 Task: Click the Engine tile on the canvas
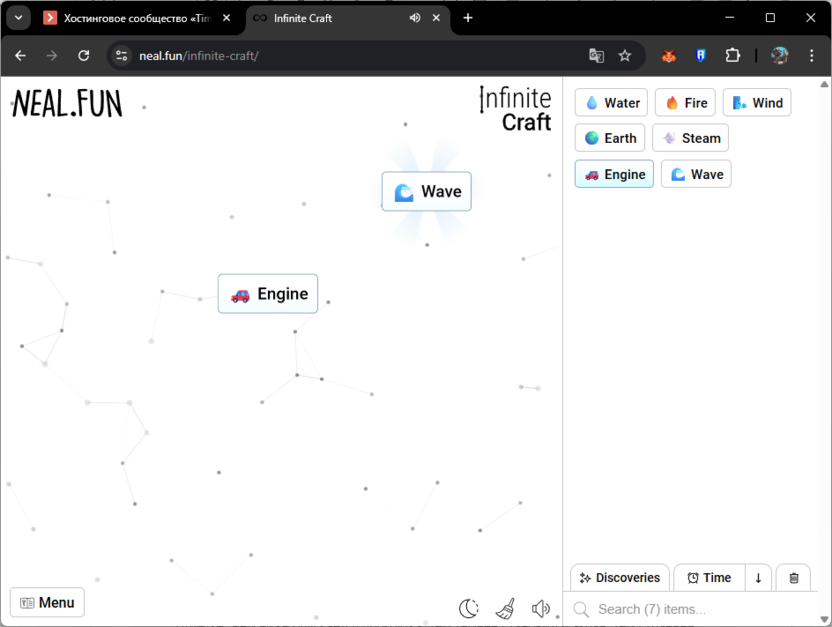268,294
